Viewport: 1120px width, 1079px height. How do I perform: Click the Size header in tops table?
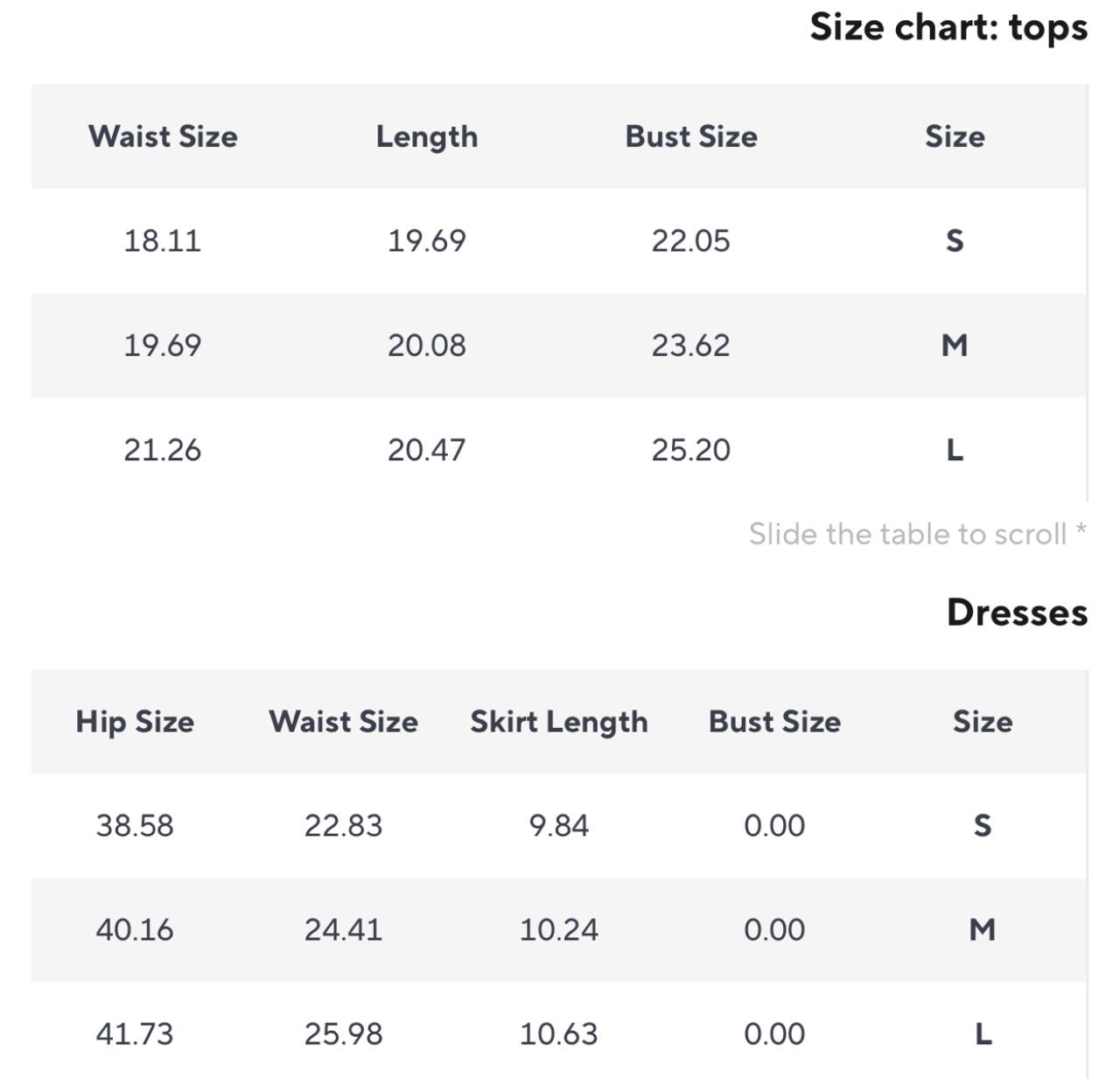[x=955, y=137]
